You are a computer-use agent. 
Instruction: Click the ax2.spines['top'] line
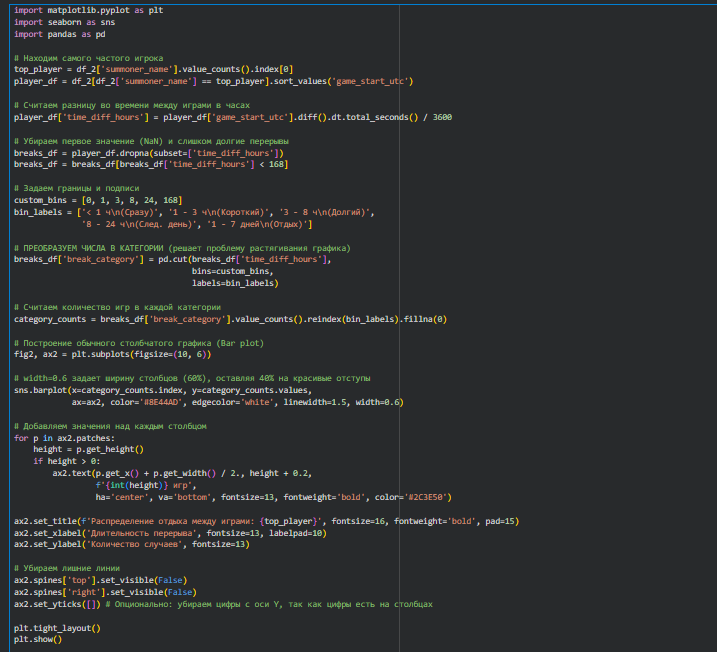100,580
